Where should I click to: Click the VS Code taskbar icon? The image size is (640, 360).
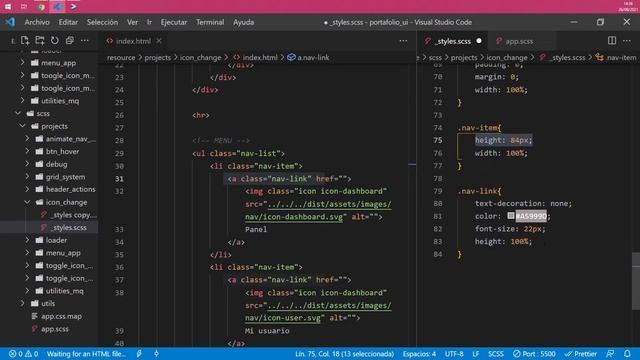[57, 7]
